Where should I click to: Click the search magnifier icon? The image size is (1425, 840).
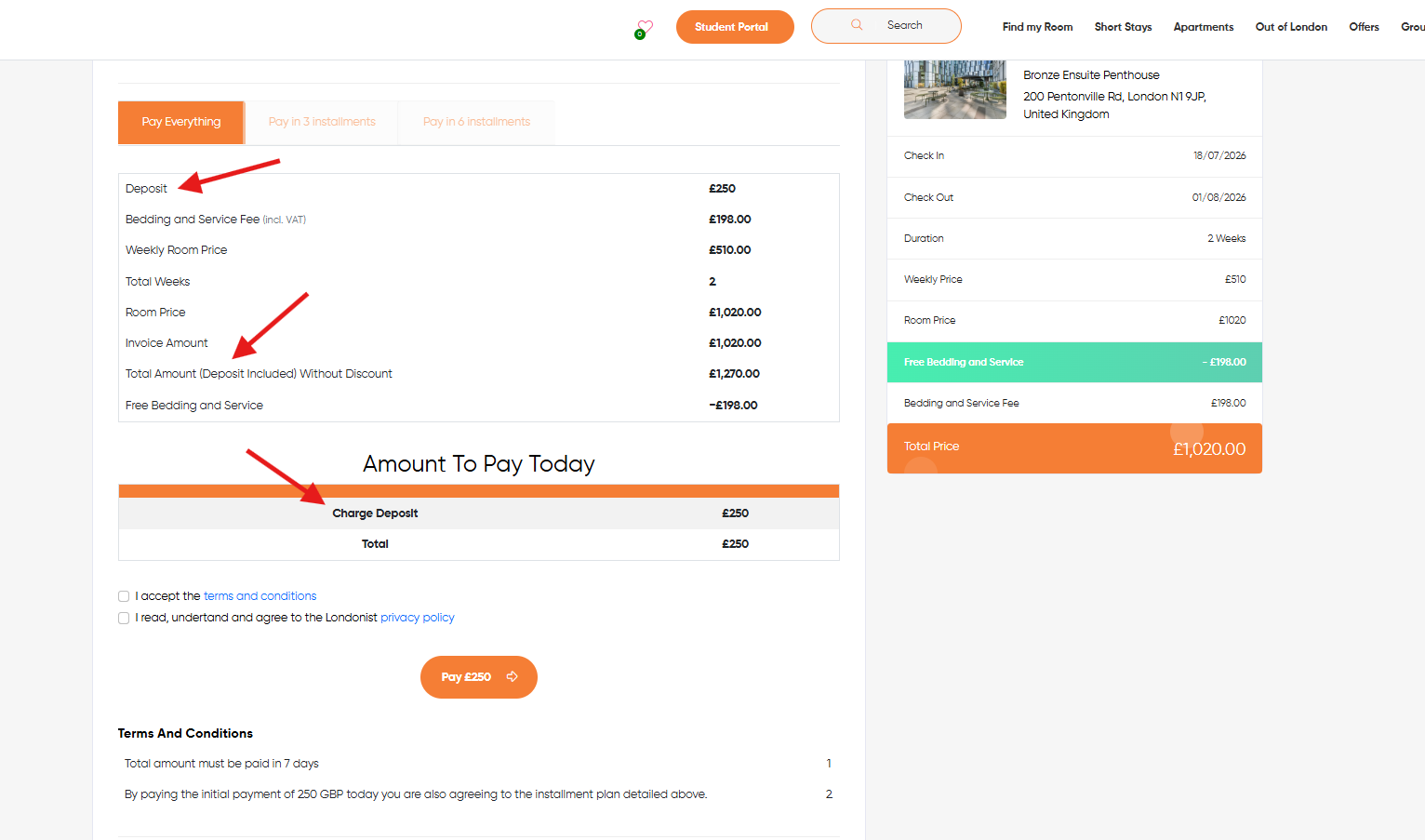857,25
